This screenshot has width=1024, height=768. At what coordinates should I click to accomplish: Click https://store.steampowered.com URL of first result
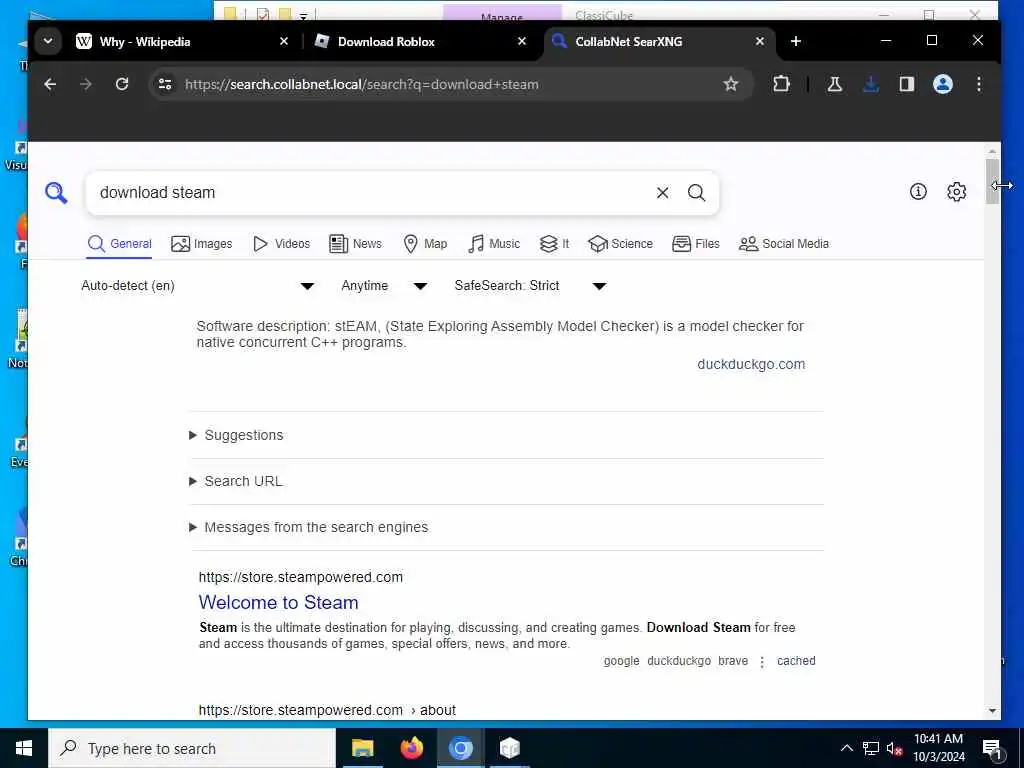(x=301, y=577)
